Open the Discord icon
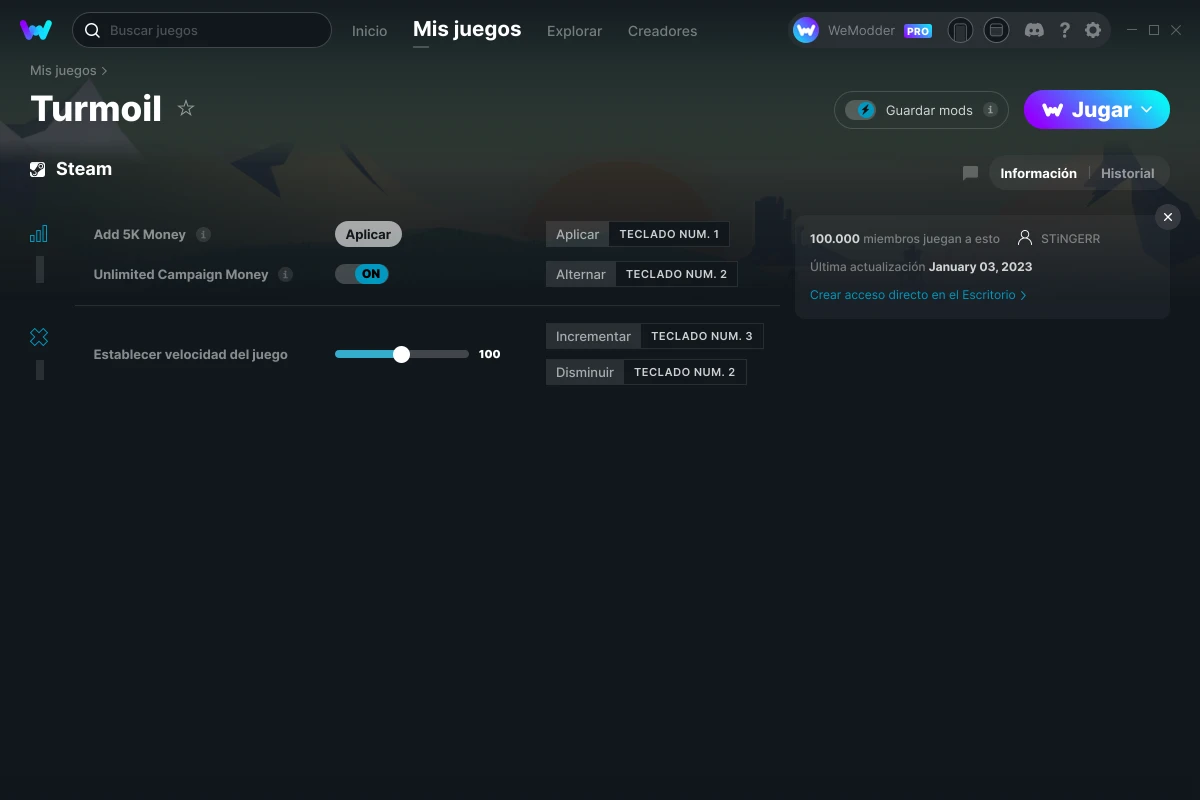 (1035, 31)
